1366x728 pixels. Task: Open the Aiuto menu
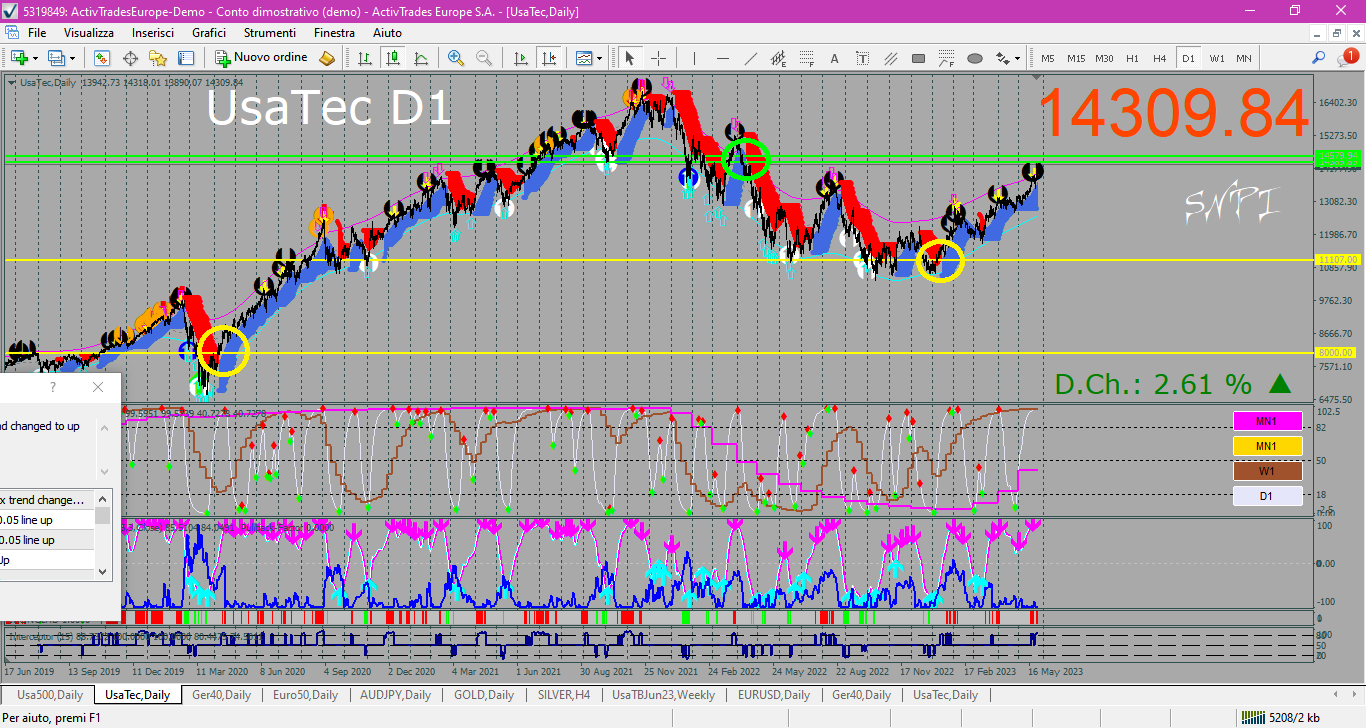pos(387,33)
